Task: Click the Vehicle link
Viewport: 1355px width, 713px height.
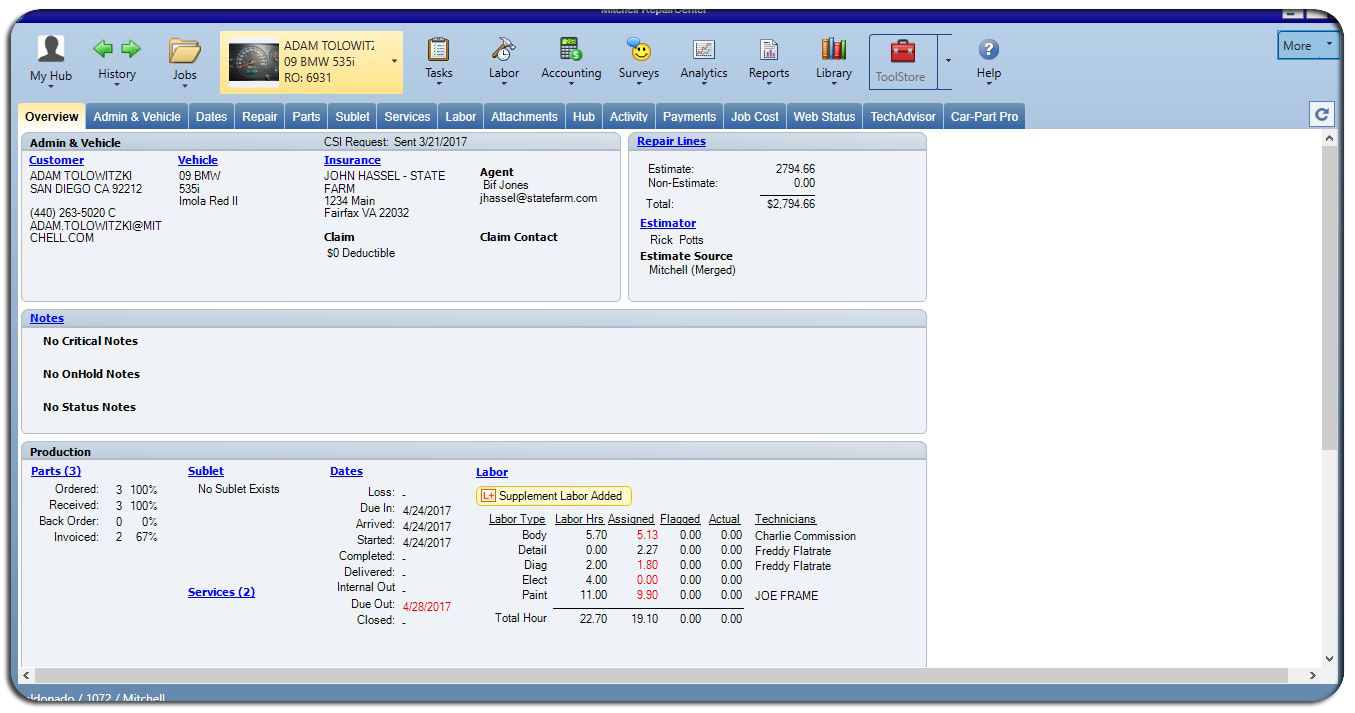Action: [198, 160]
